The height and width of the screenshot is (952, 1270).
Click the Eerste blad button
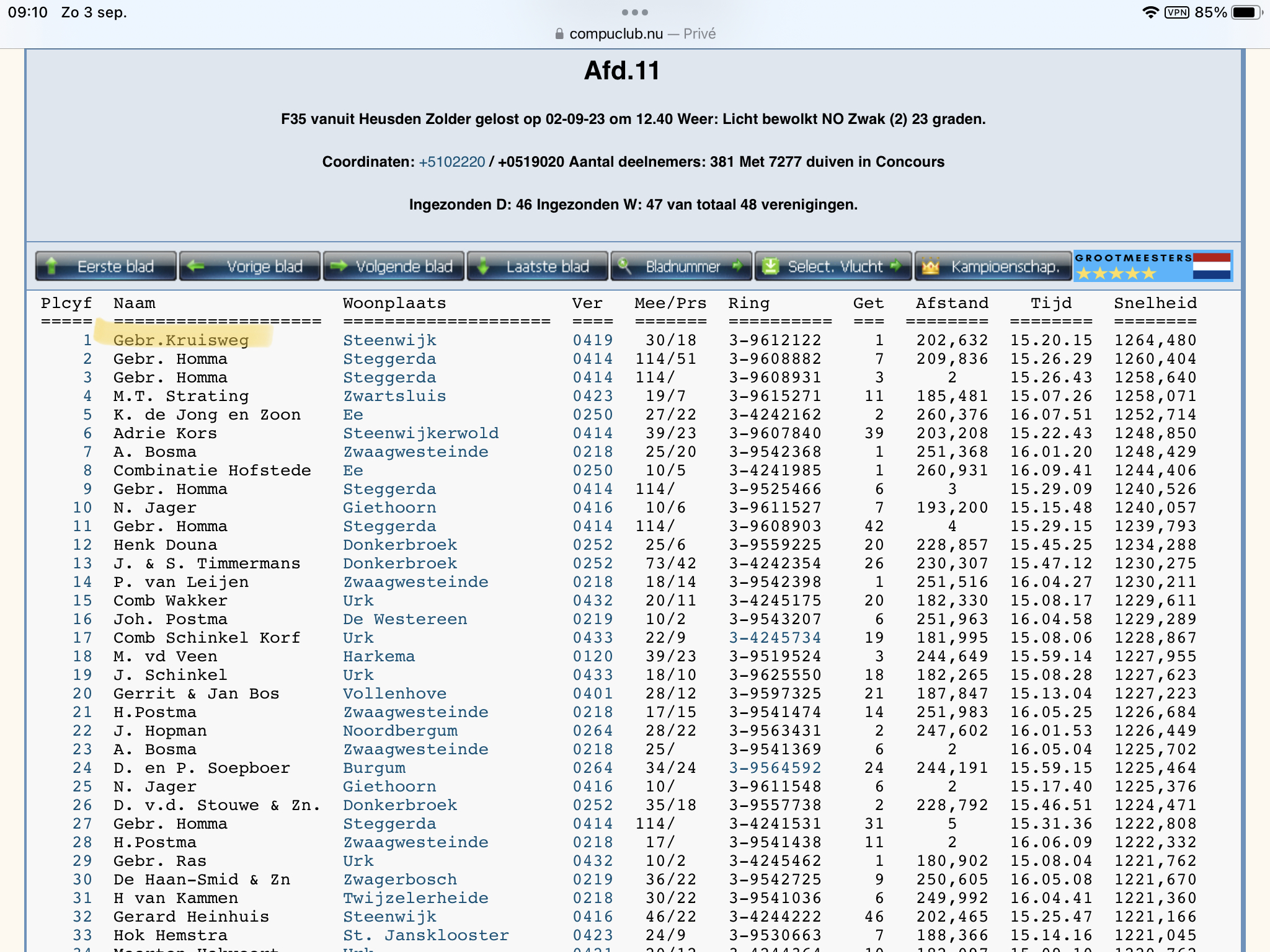coord(106,267)
